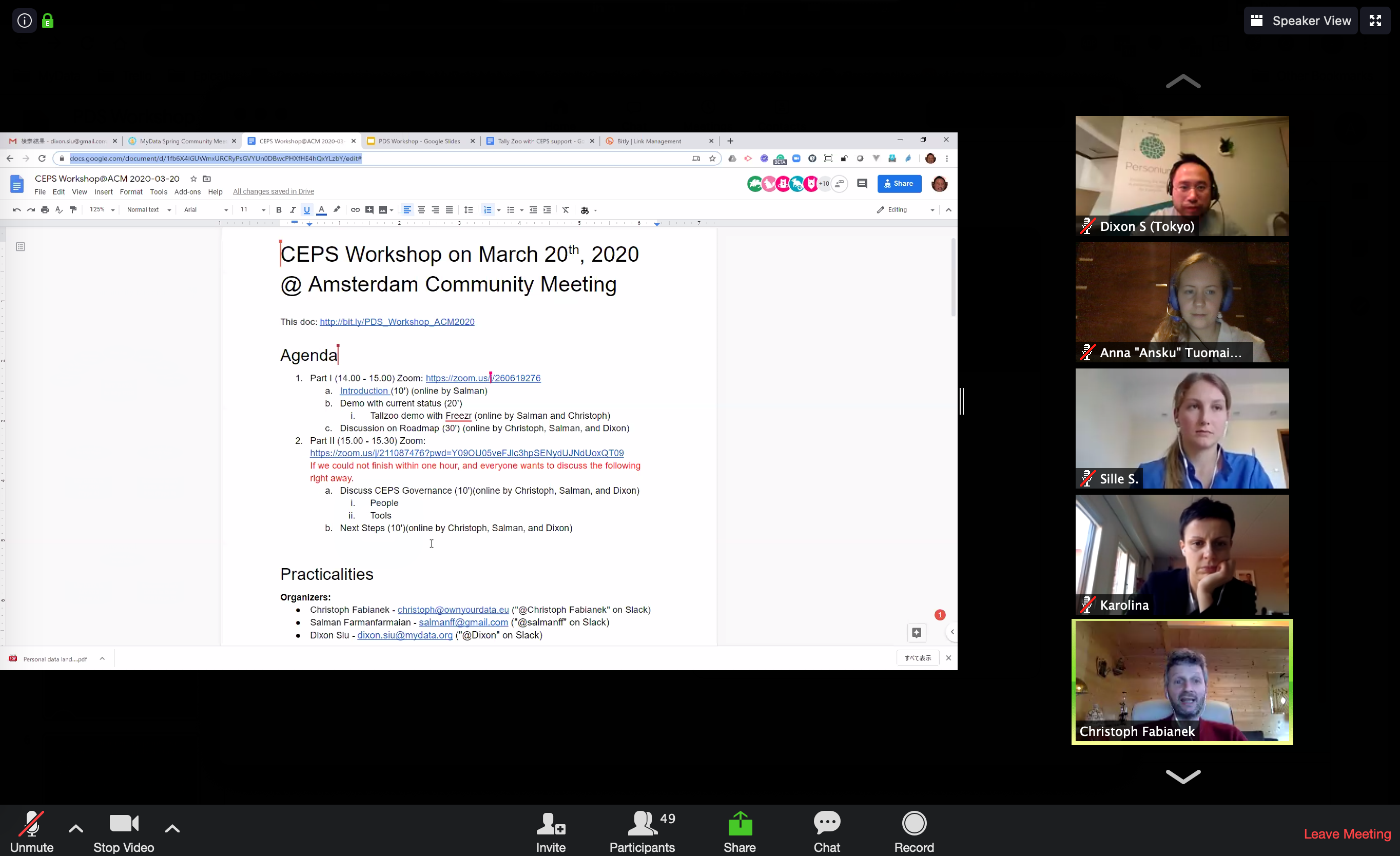Select the paint format tool

coord(73,209)
